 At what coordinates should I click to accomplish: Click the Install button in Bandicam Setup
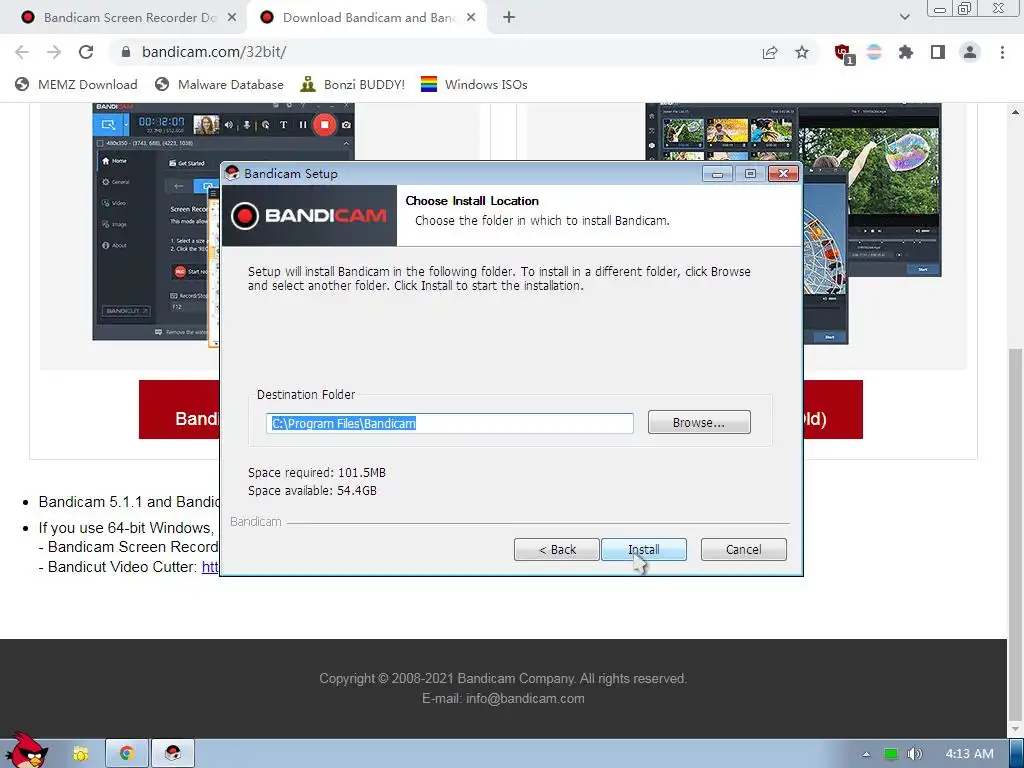(x=643, y=549)
